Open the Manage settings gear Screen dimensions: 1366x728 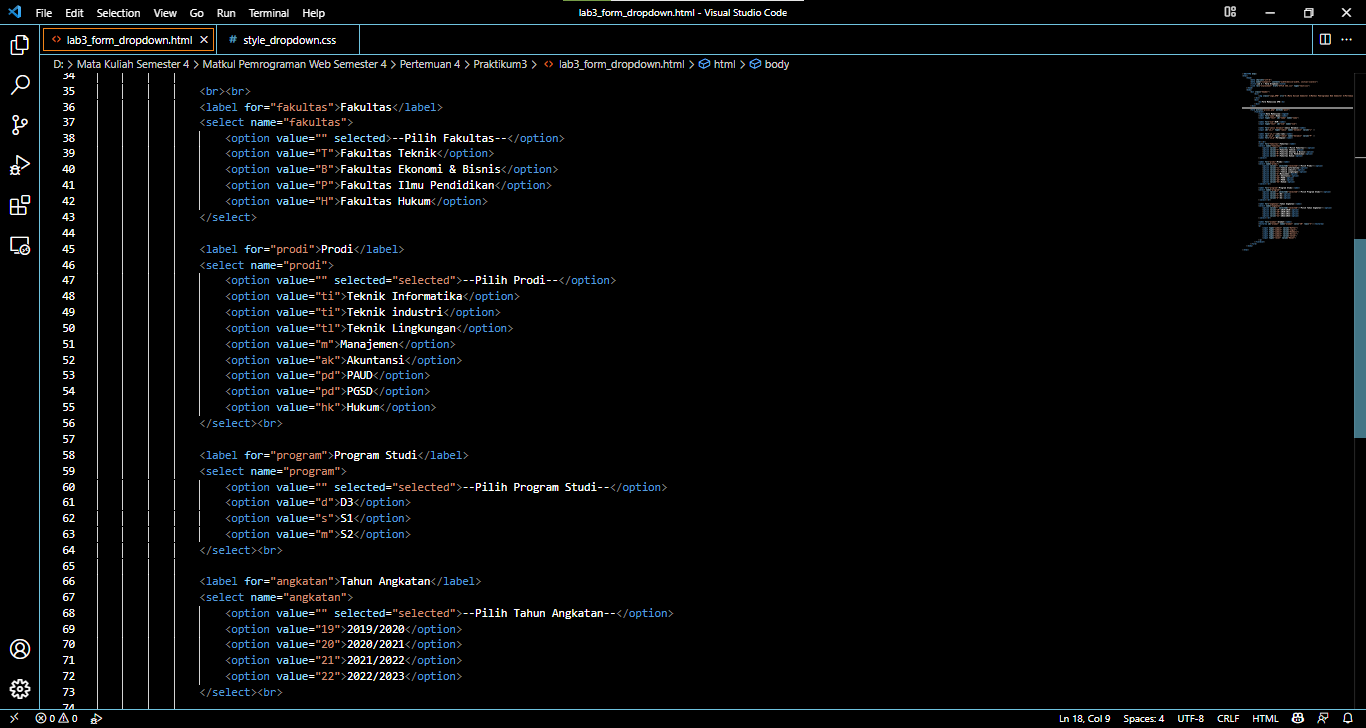point(20,689)
